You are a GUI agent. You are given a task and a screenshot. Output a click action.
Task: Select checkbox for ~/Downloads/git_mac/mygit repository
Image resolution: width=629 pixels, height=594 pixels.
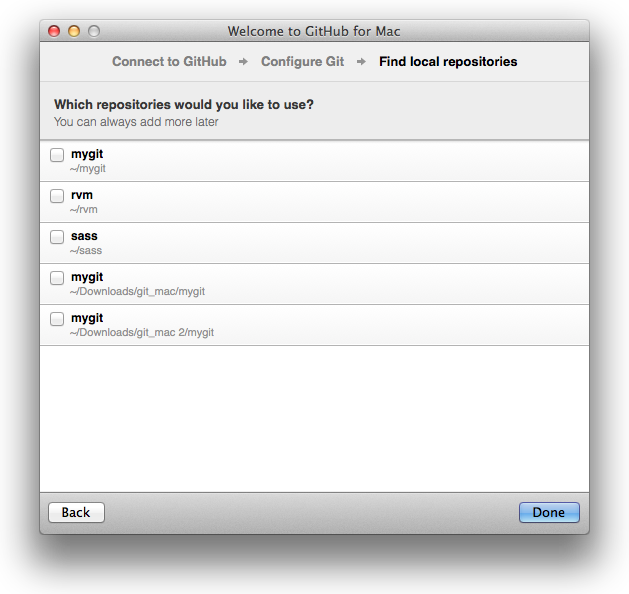(57, 278)
